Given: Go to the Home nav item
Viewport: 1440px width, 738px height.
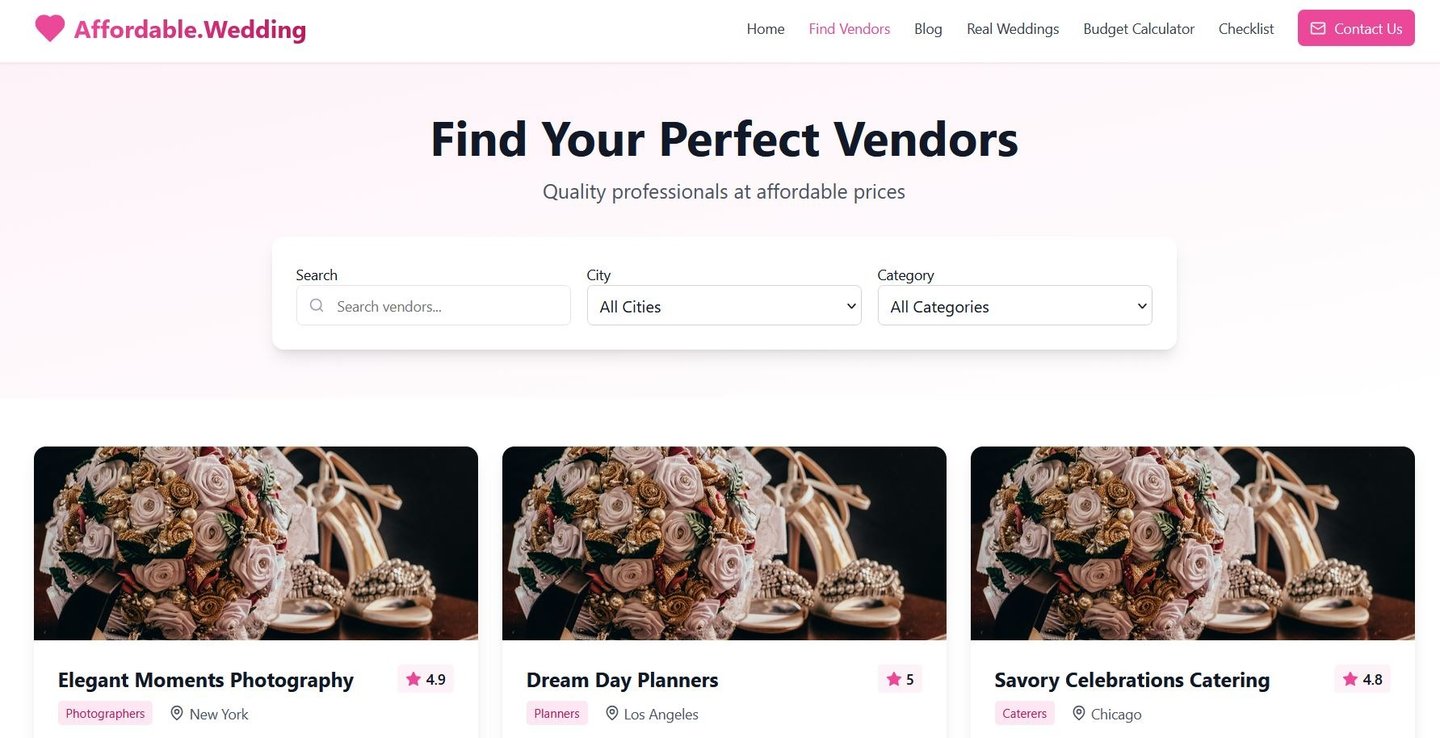Looking at the screenshot, I should coord(766,29).
